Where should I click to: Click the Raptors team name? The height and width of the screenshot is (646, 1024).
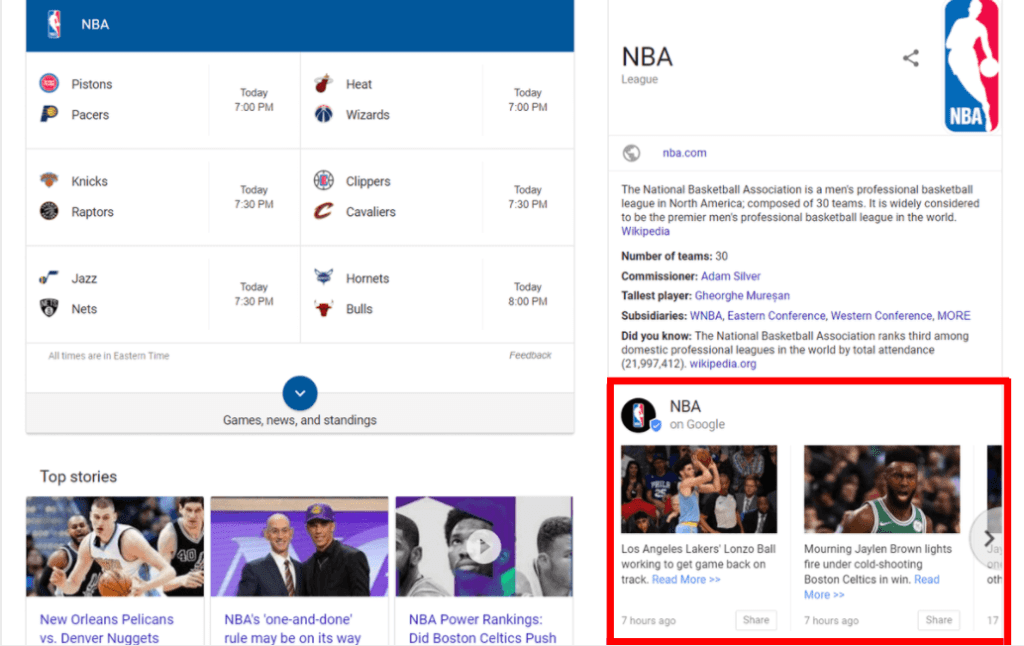[92, 212]
